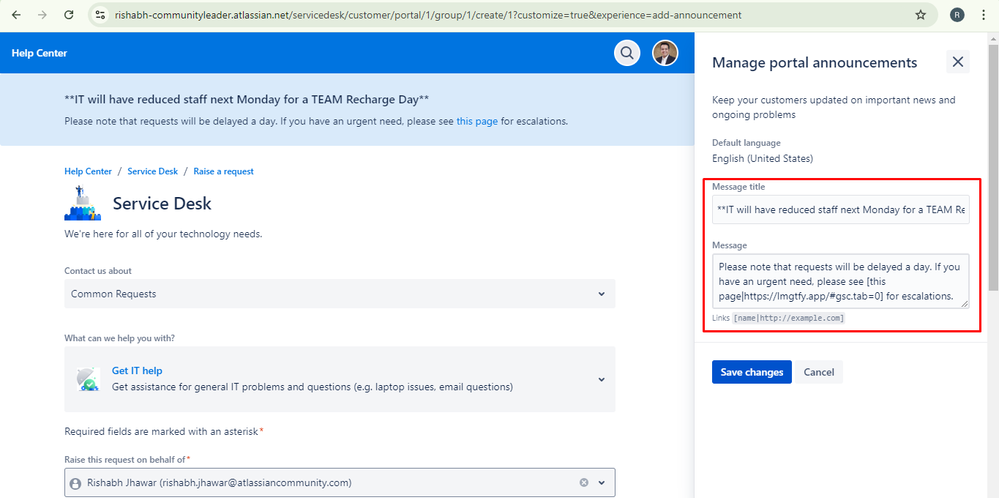This screenshot has height=498, width=999.
Task: Close the Manage portal announcements panel
Action: [958, 62]
